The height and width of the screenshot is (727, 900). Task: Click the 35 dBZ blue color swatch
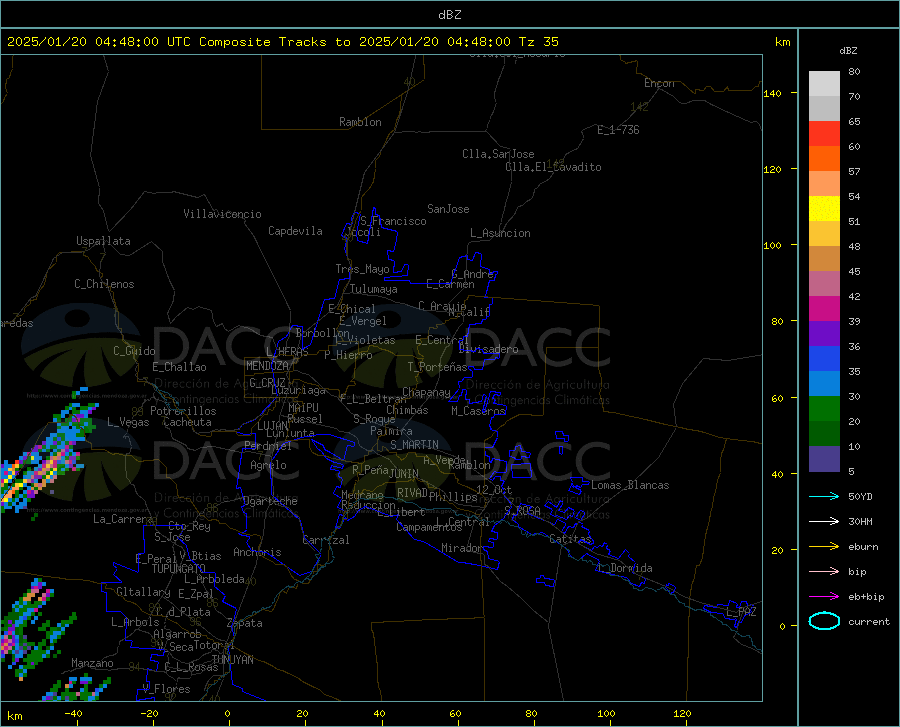[824, 359]
